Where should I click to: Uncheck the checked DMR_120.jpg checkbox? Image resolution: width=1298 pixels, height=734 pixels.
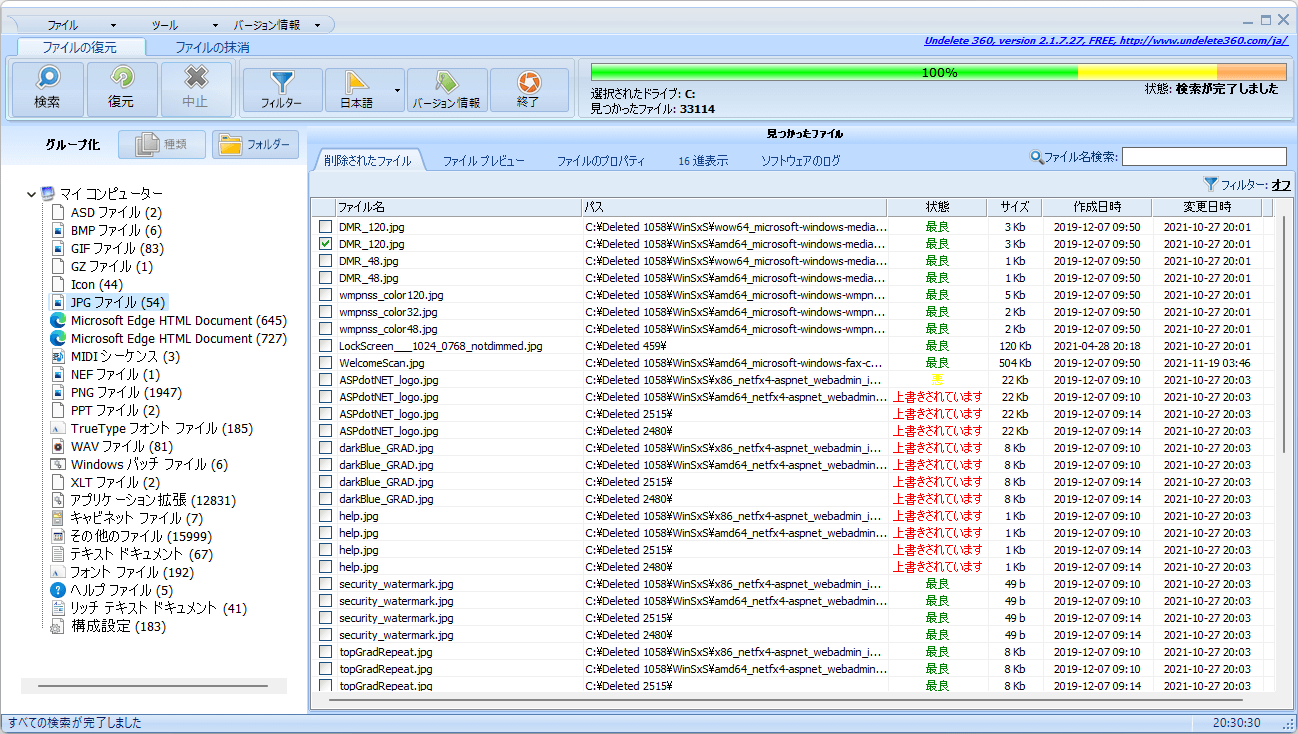[x=325, y=243]
